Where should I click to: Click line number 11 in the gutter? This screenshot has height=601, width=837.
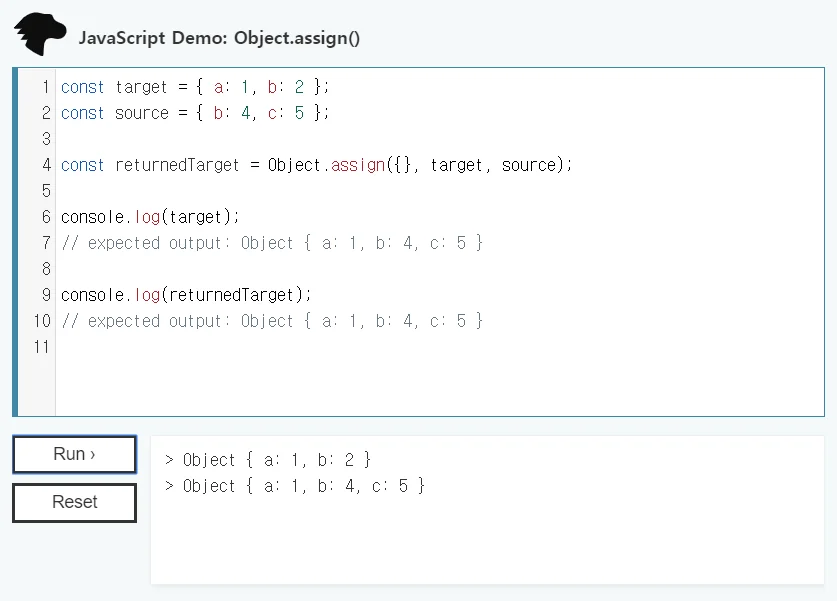41,347
